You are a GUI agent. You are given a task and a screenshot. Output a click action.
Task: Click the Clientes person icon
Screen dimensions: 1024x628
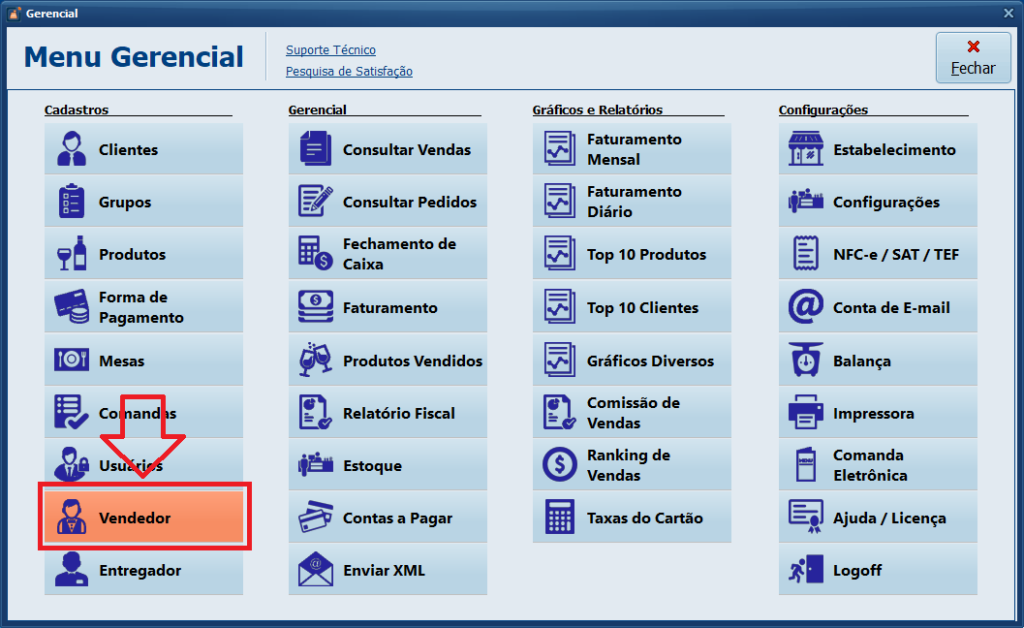click(x=71, y=150)
